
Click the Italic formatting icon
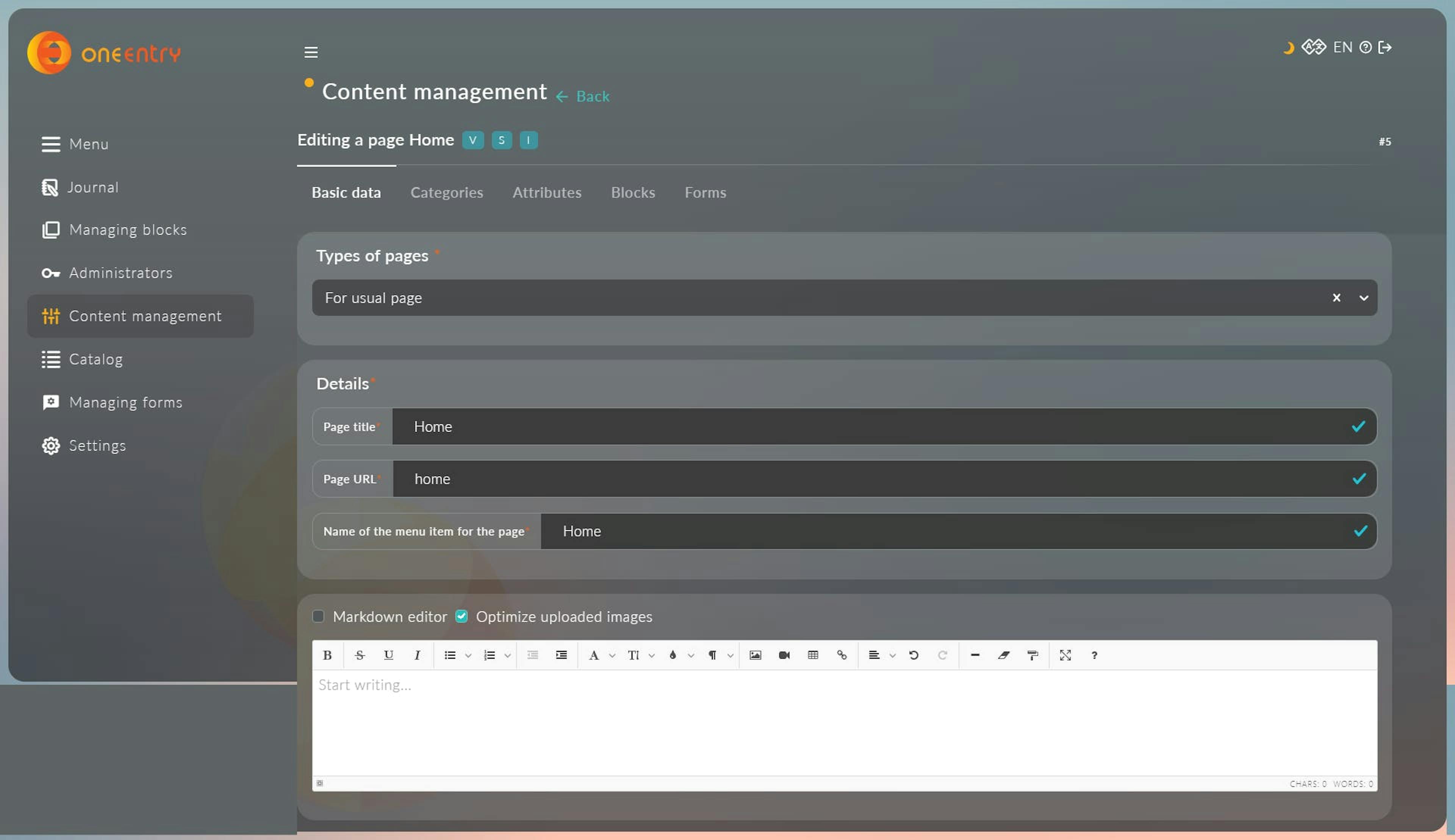click(x=417, y=655)
